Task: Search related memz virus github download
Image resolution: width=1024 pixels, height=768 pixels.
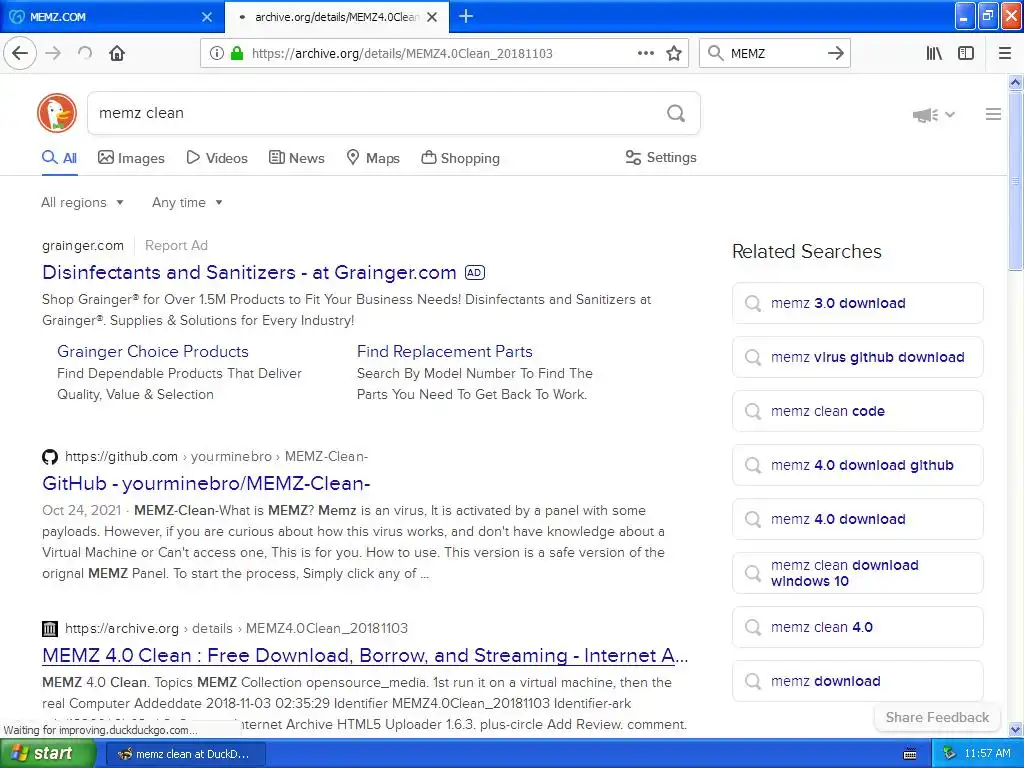Action: (857, 357)
